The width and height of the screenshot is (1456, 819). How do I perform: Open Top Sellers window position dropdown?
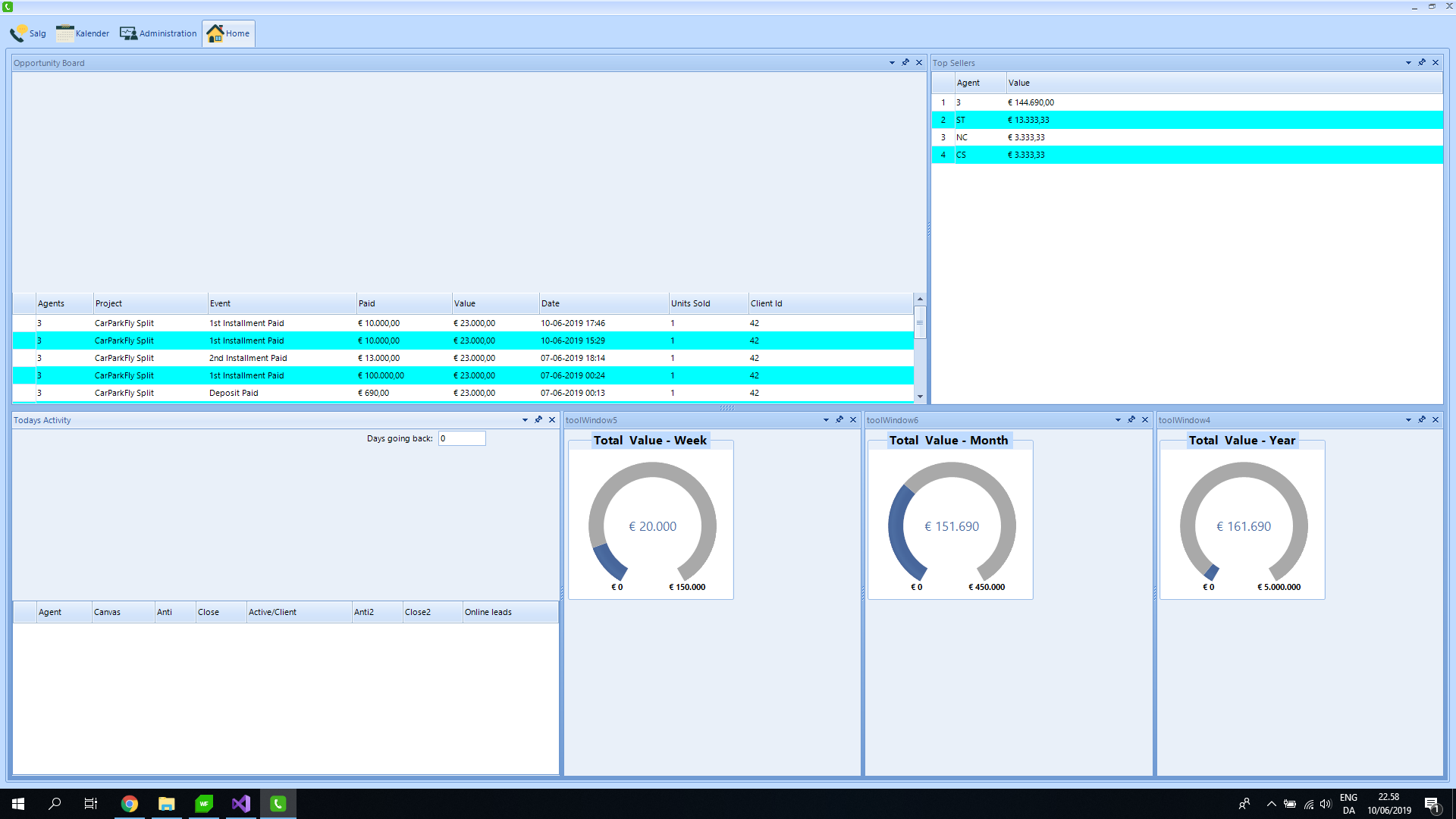pos(1408,63)
